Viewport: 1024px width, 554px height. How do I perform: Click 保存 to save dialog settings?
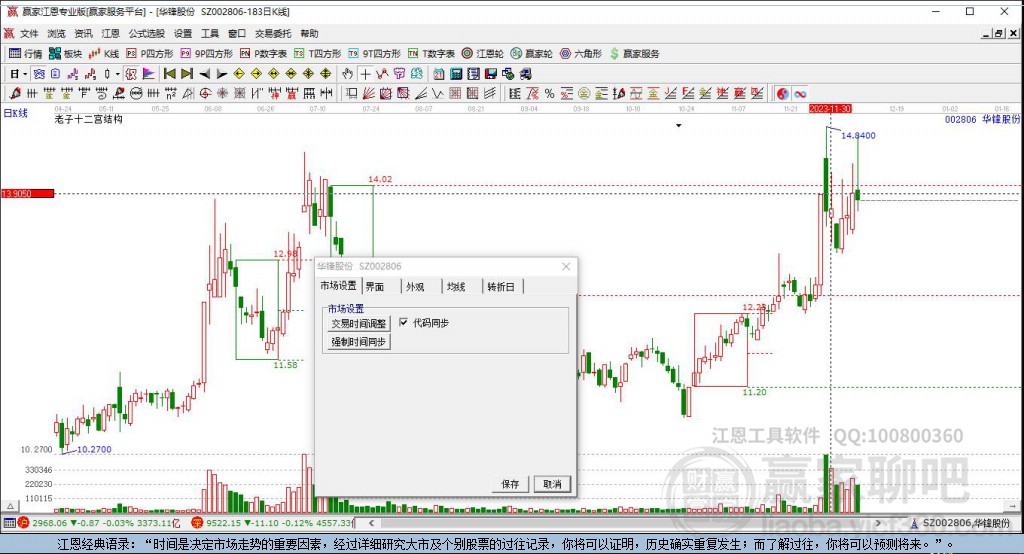[x=510, y=484]
